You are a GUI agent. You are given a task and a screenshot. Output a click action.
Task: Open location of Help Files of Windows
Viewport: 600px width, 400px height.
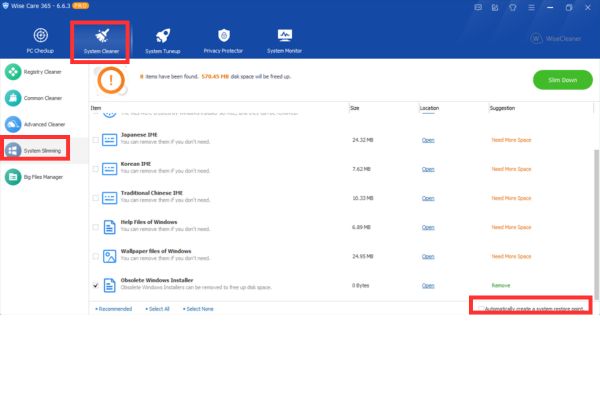click(x=428, y=227)
